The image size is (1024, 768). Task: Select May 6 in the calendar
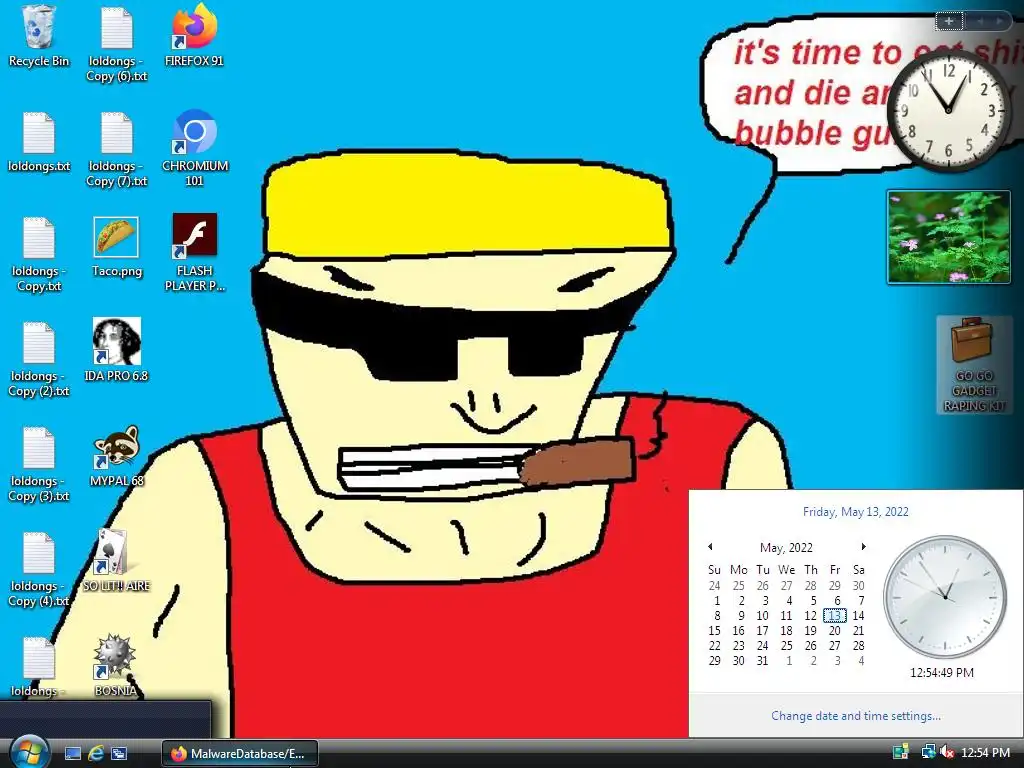[x=837, y=600]
